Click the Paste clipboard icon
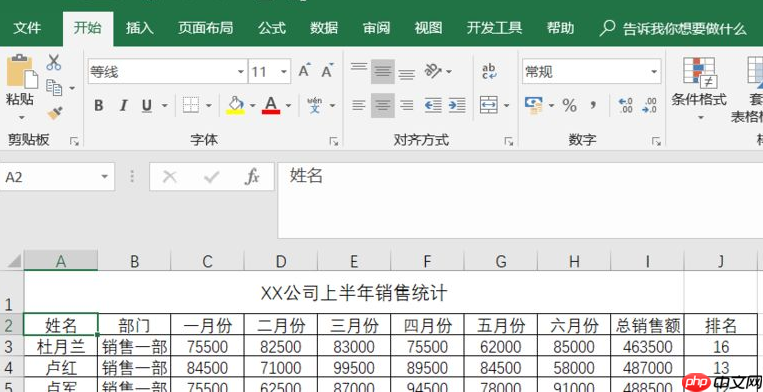 [x=21, y=72]
